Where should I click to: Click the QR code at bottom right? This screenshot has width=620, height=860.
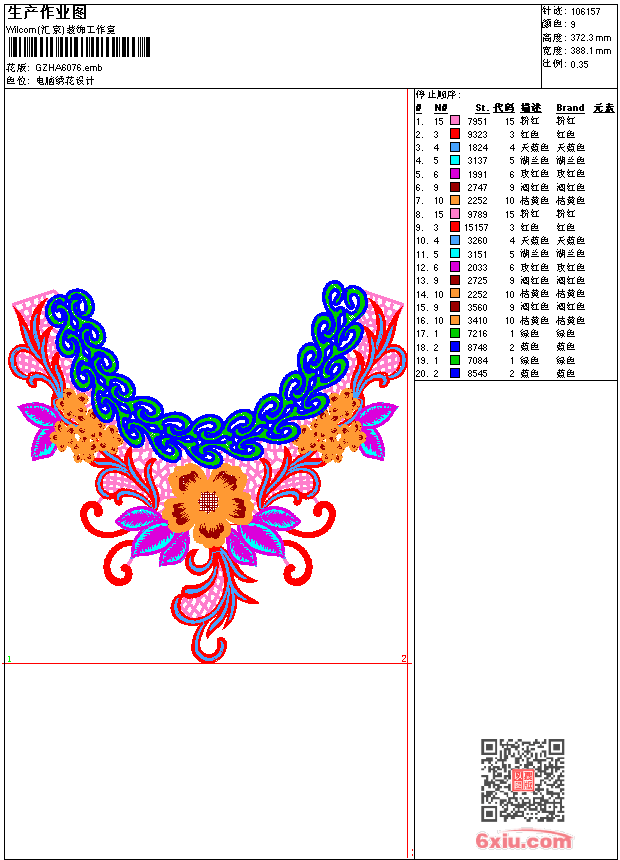(x=523, y=780)
